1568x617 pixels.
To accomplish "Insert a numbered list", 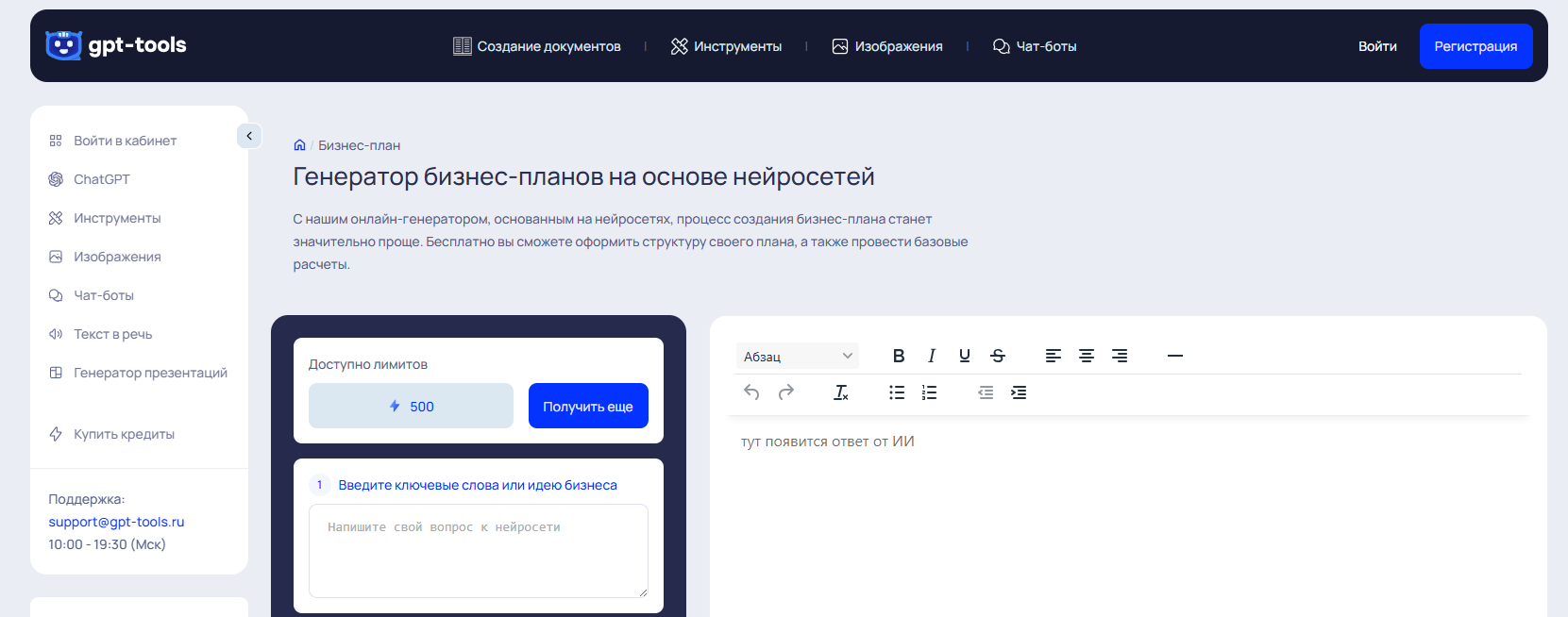I will coord(930,392).
